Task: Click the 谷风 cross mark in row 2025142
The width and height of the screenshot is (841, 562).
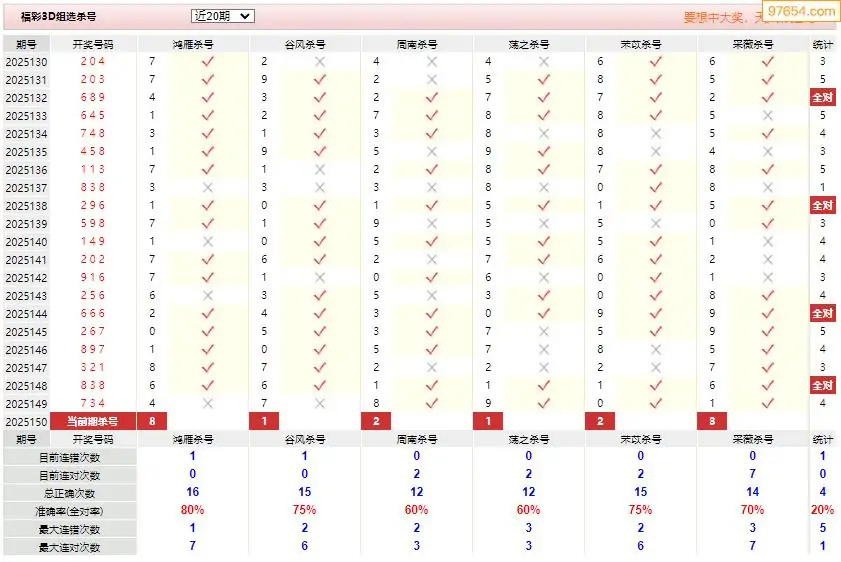Action: [320, 277]
